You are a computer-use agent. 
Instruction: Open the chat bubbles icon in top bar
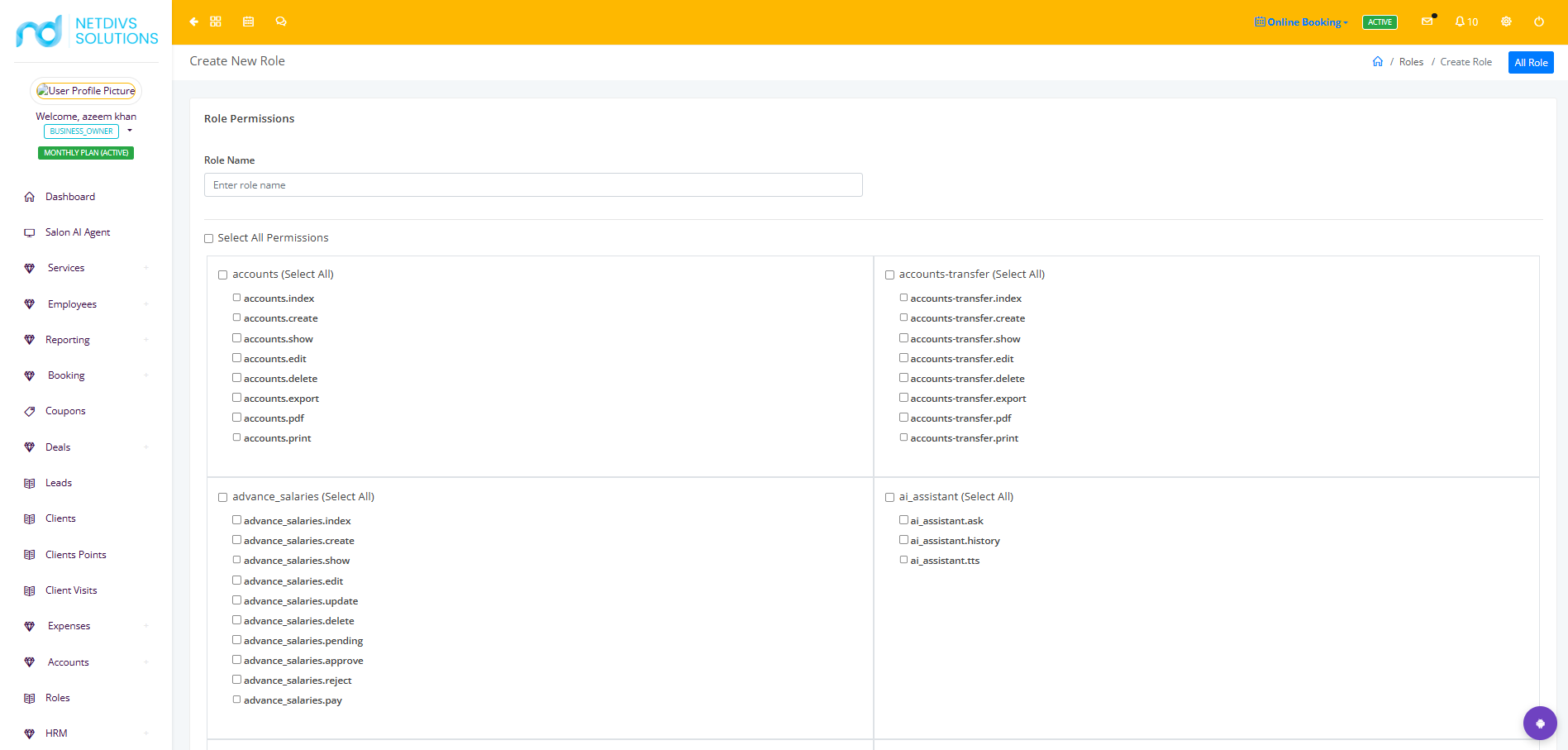pos(281,21)
